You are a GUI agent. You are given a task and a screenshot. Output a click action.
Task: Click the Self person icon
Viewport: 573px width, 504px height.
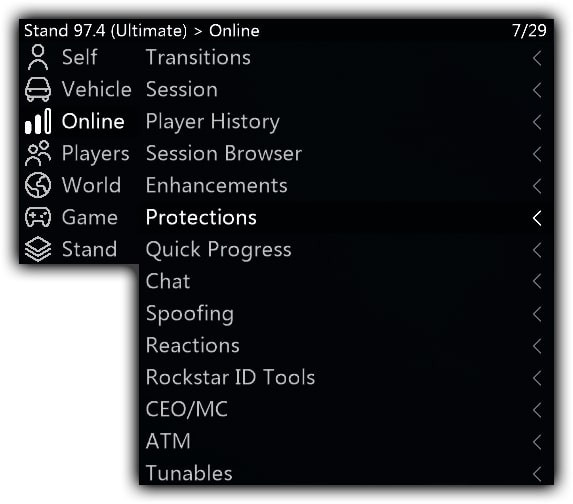pos(38,57)
